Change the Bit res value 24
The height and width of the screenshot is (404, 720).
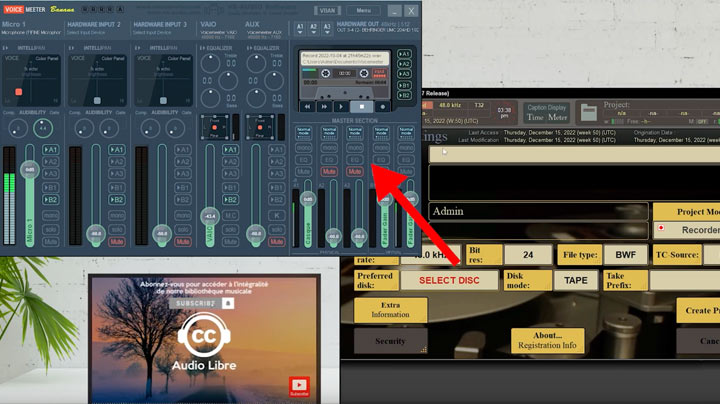[528, 255]
